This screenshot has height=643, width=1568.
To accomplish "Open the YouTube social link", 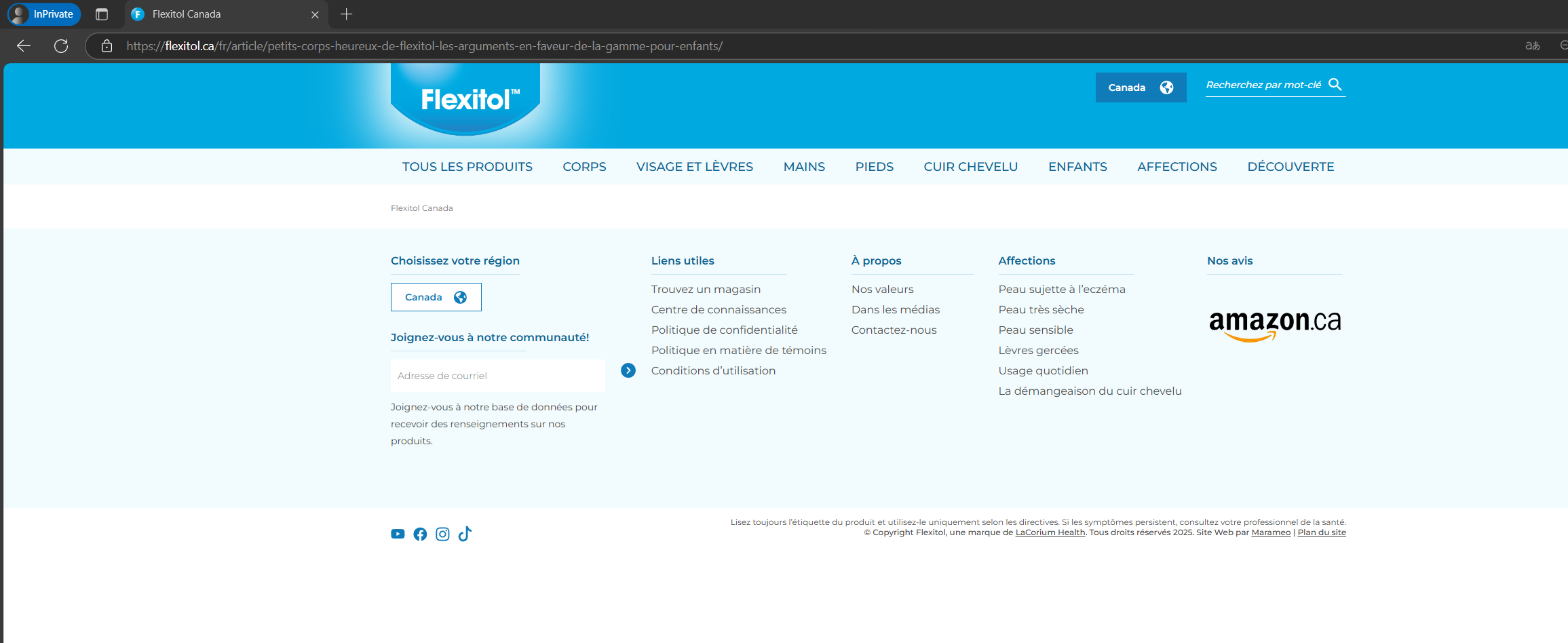I will 398,534.
